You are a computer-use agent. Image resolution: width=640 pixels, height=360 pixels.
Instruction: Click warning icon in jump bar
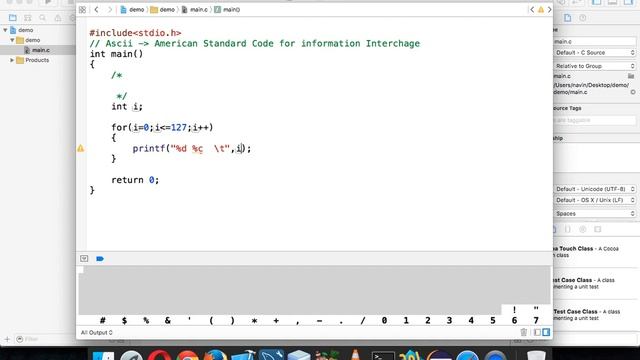[541, 9]
